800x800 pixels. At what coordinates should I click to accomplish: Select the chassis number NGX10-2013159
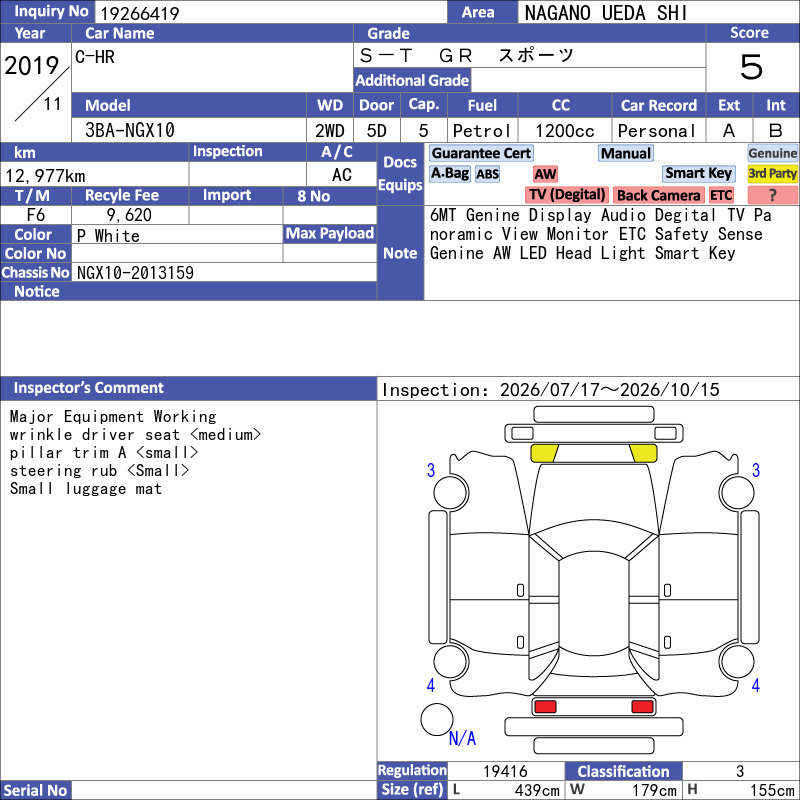tap(135, 273)
